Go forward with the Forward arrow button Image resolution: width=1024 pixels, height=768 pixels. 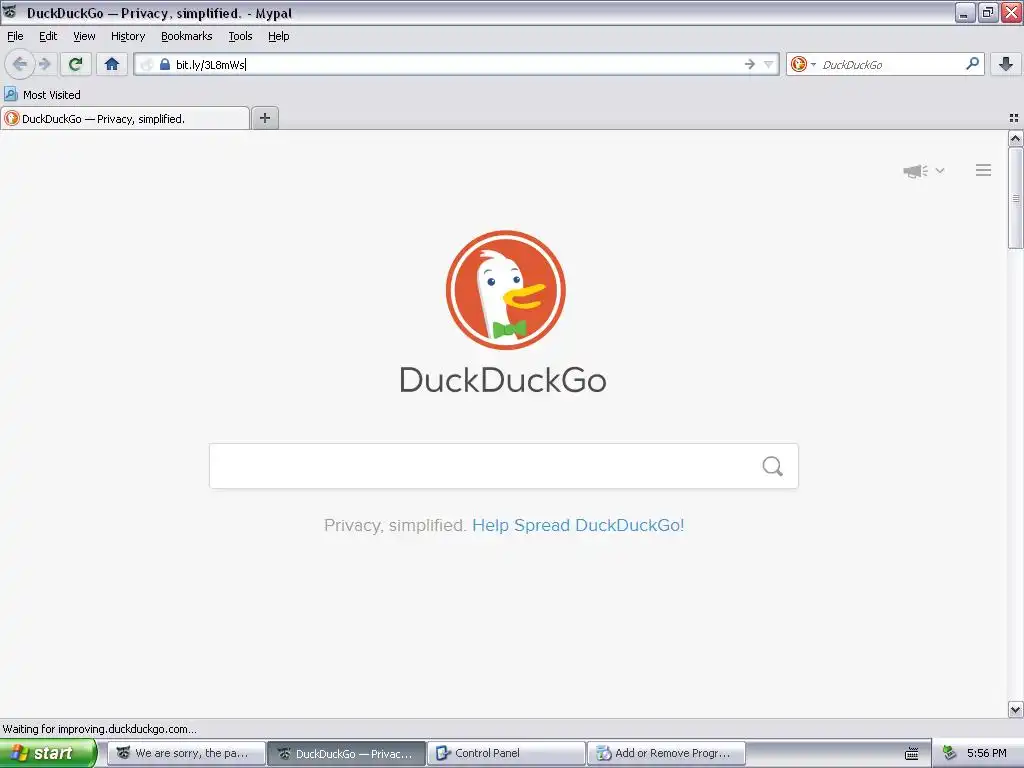[44, 64]
